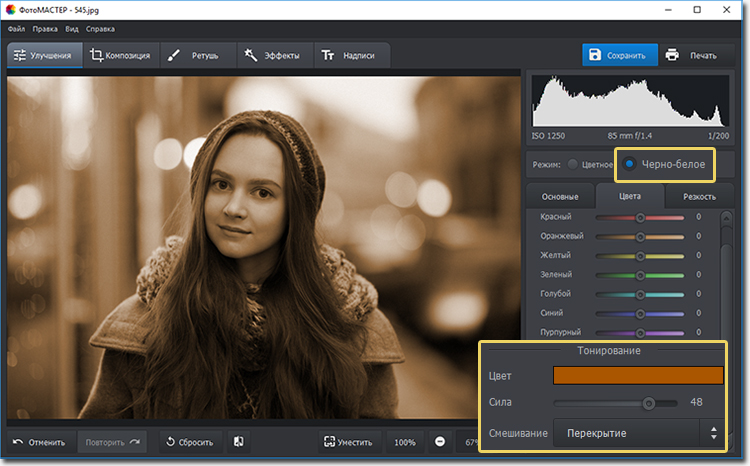Open the Улучшения tab
The width and height of the screenshot is (750, 466).
(x=42, y=55)
